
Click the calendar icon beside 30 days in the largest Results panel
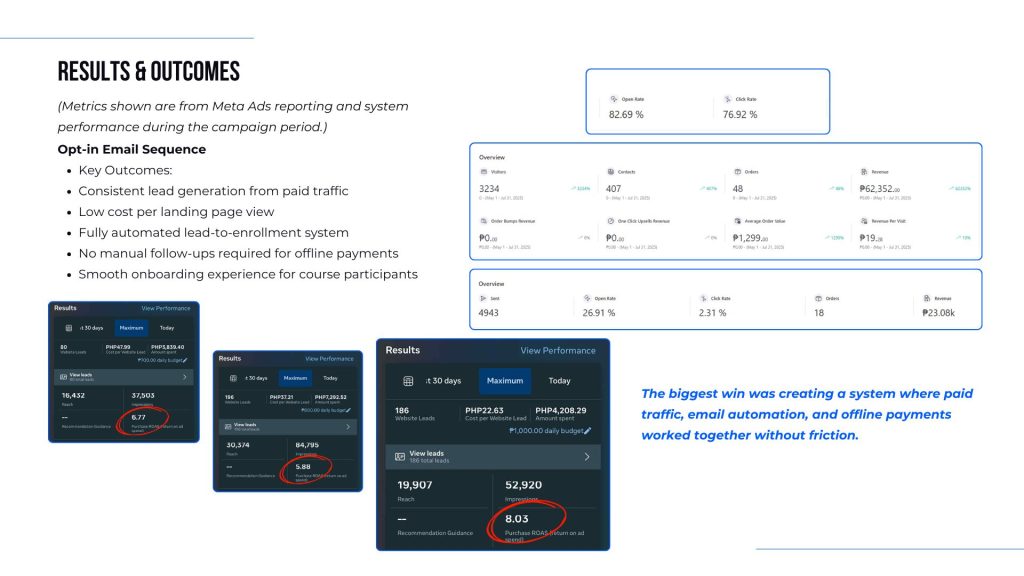(x=409, y=381)
